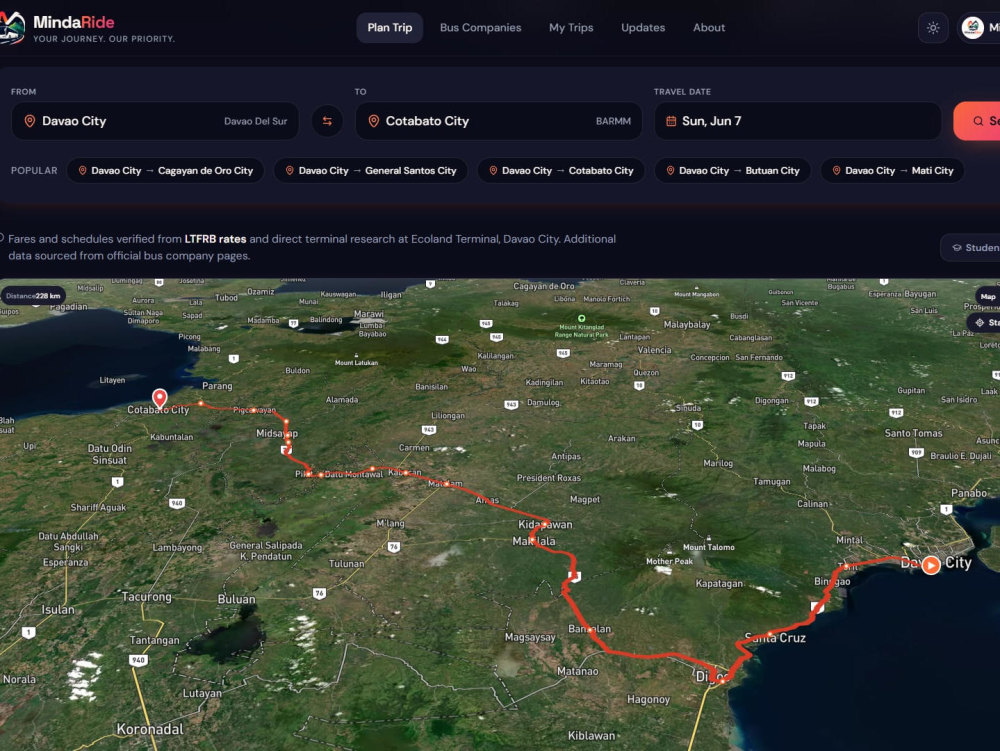Open the About tab
This screenshot has width=1000, height=751.
tap(709, 28)
